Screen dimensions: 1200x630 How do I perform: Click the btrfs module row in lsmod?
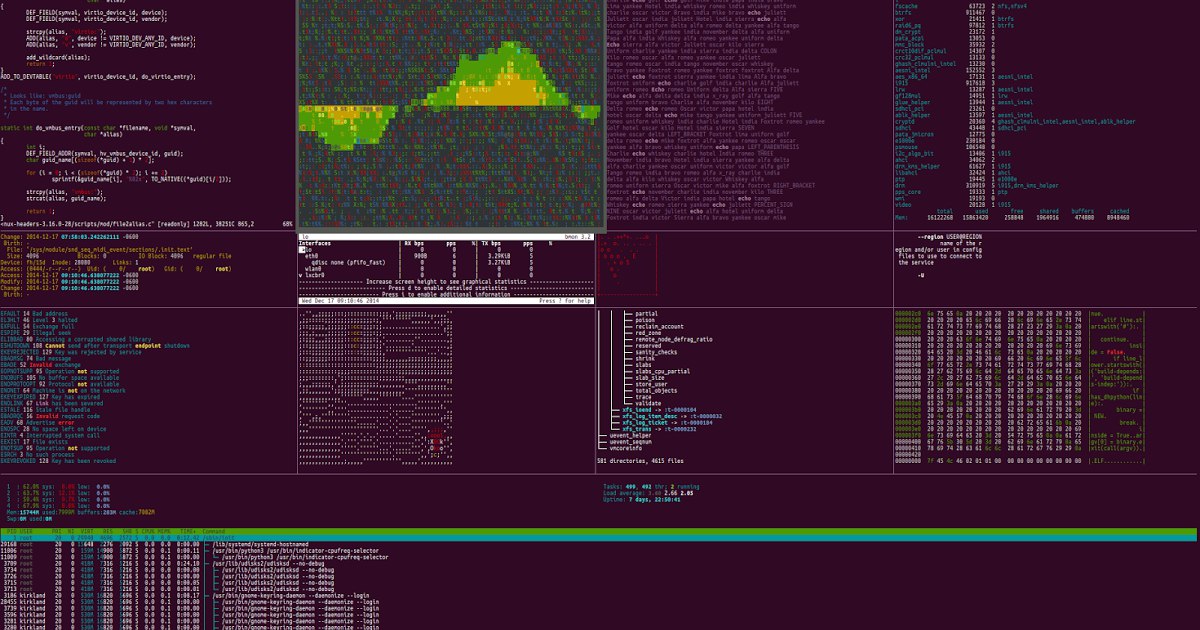945,13
